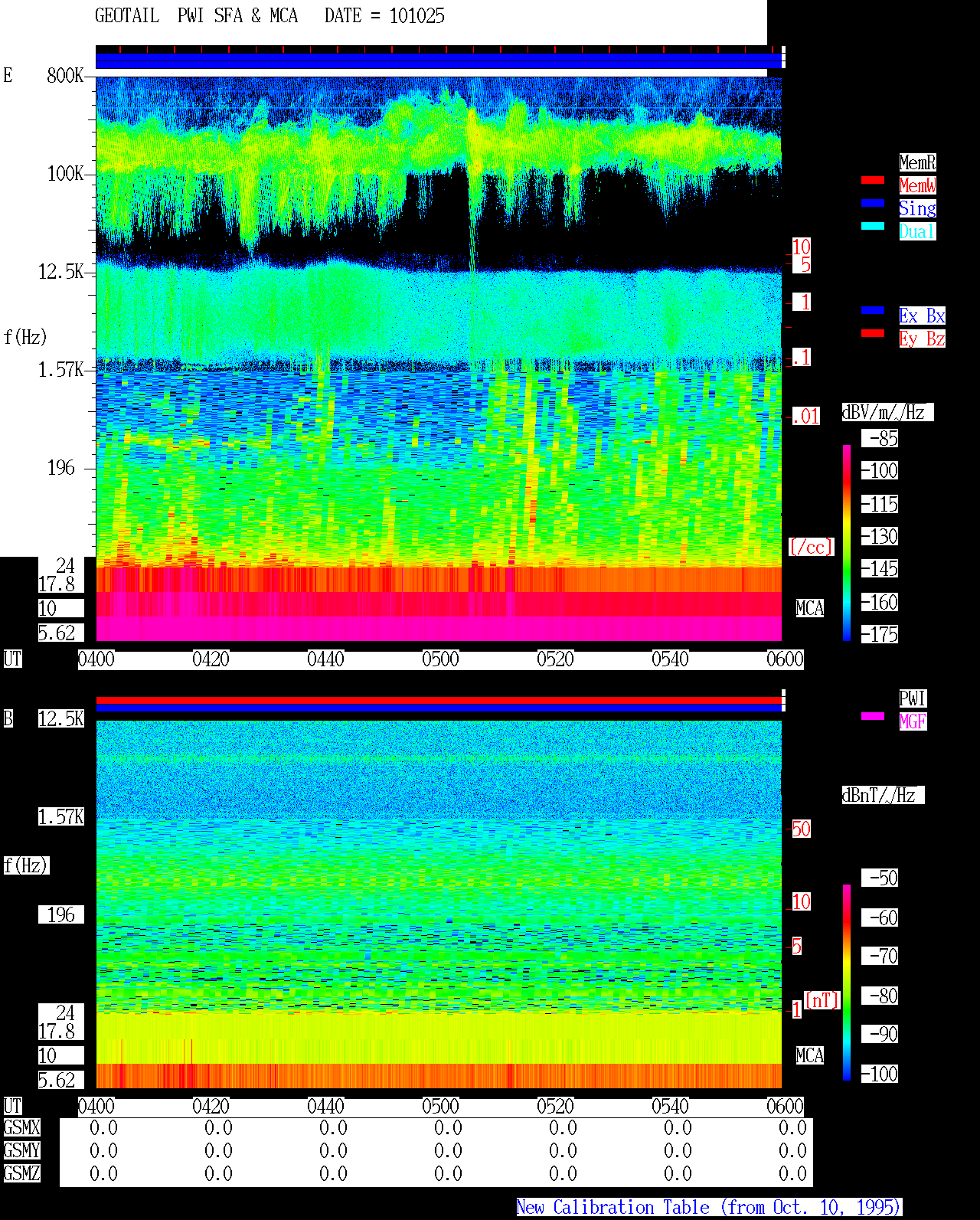Click the cyan Dual legend swatch
The width and height of the screenshot is (980, 1220).
pos(873,226)
